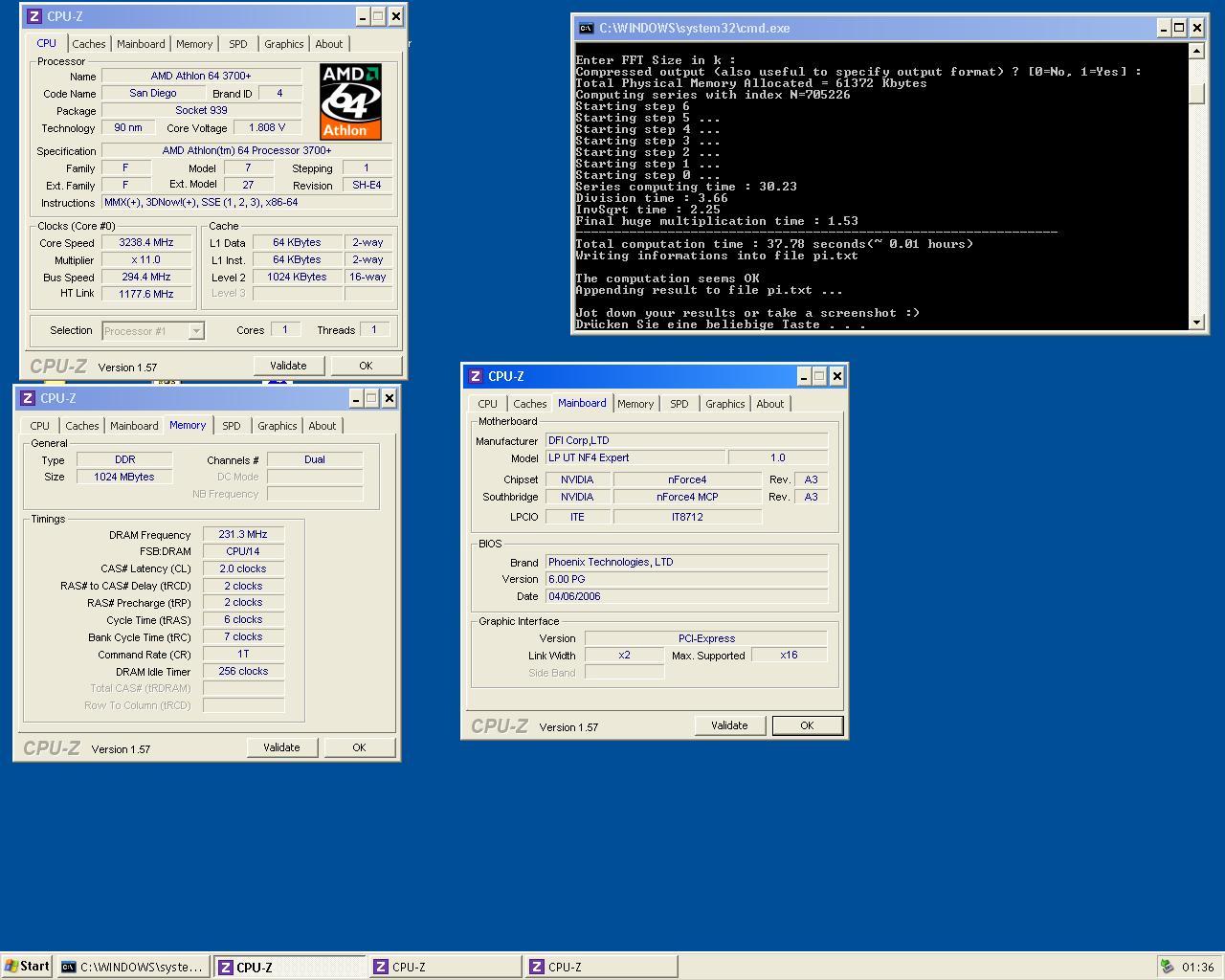The width and height of the screenshot is (1225, 980).
Task: Click the cmd.exe title bar icon
Action: [586, 28]
